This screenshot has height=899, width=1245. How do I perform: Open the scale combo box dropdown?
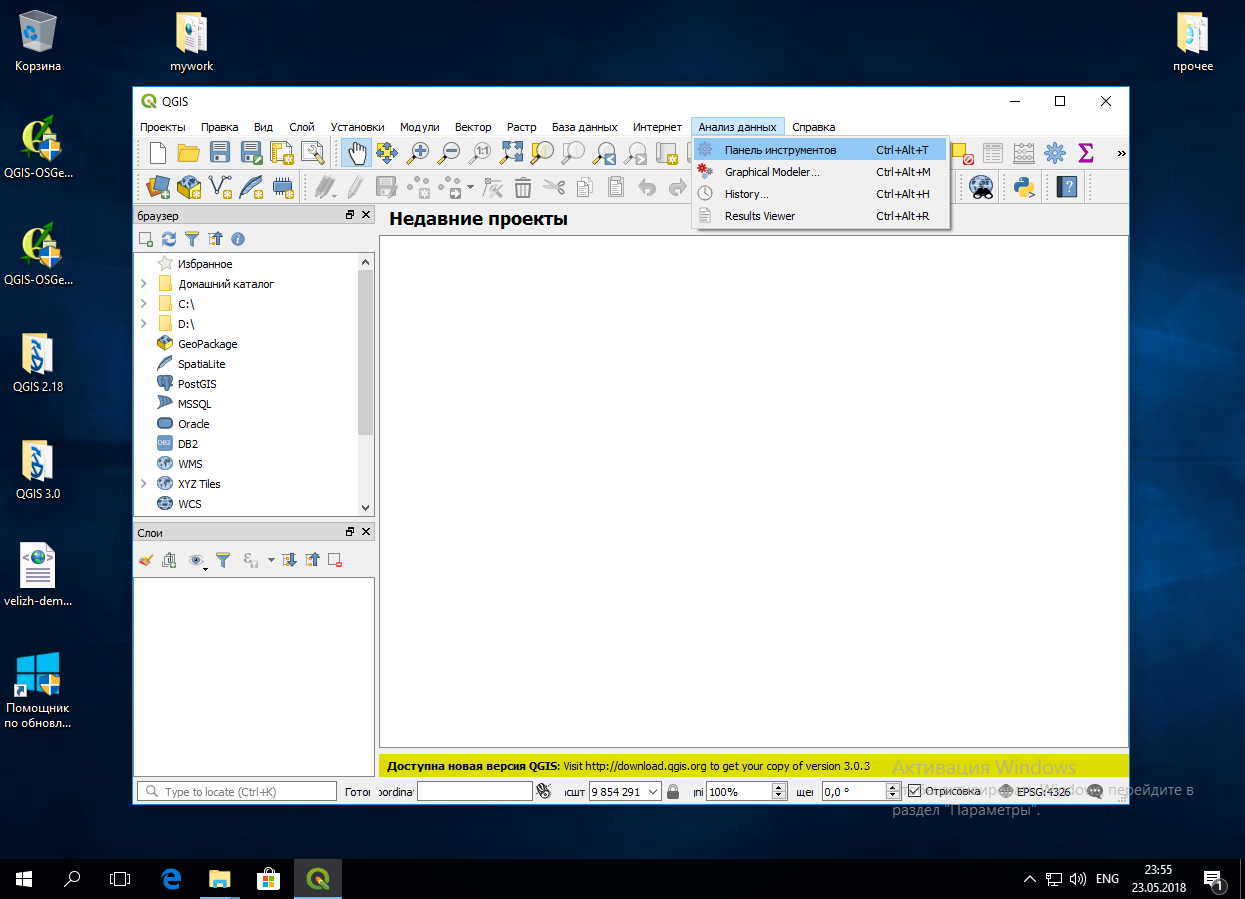(x=653, y=791)
